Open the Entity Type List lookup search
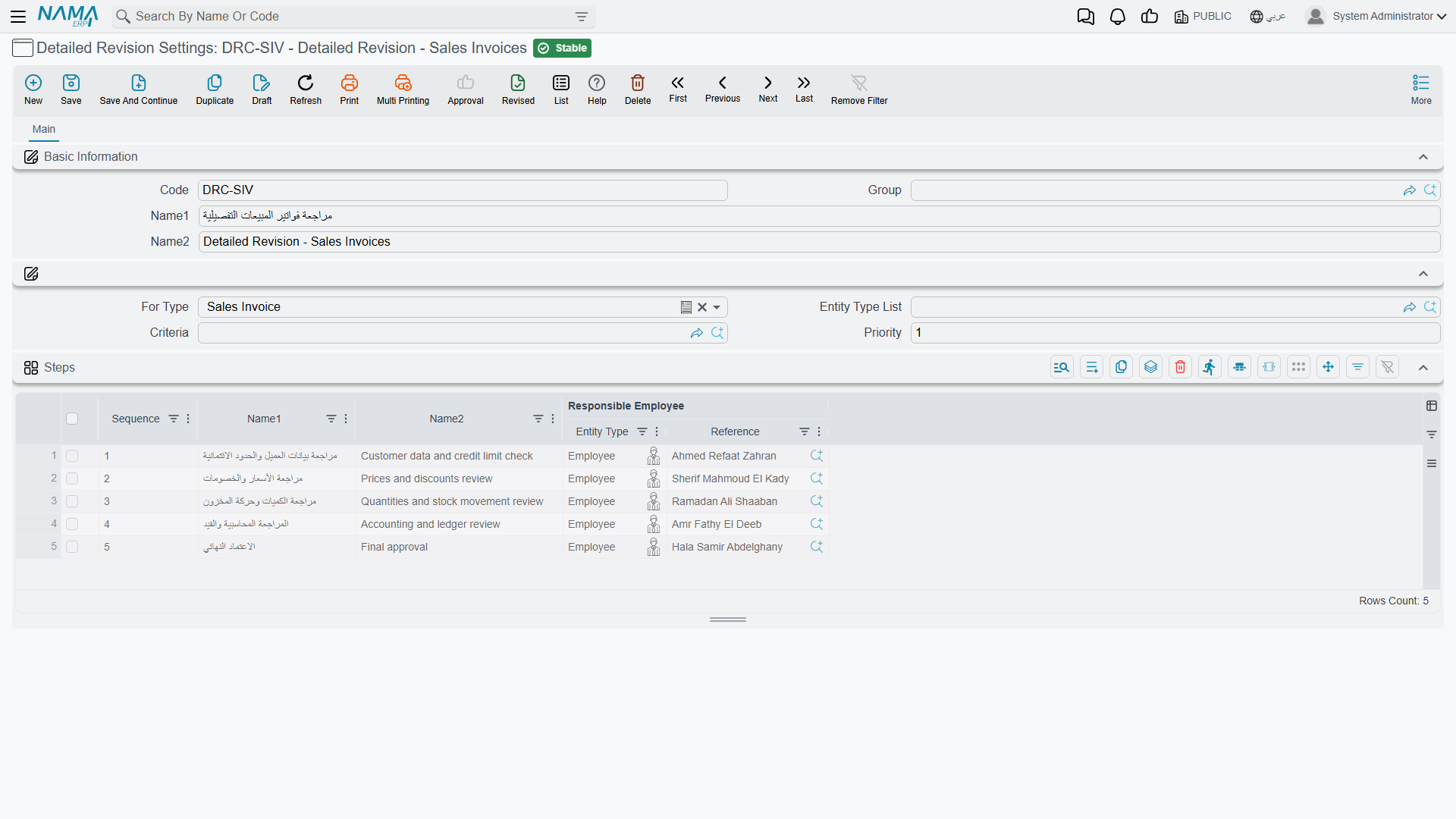1456x819 pixels. (x=1430, y=307)
